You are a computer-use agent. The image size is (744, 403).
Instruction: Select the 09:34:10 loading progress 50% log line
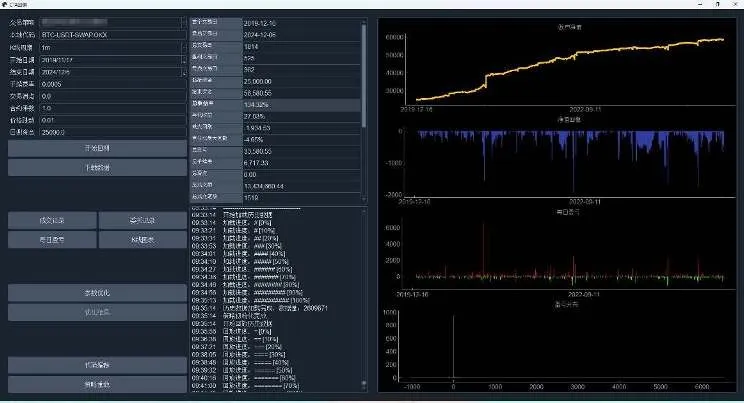coord(240,262)
